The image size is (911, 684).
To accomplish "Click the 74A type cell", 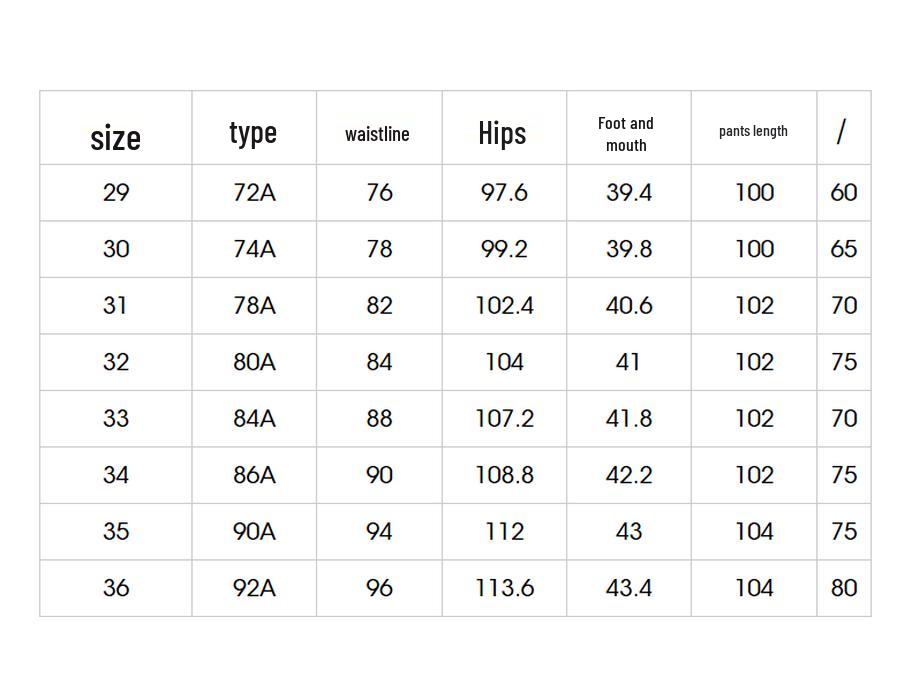I will [x=254, y=249].
